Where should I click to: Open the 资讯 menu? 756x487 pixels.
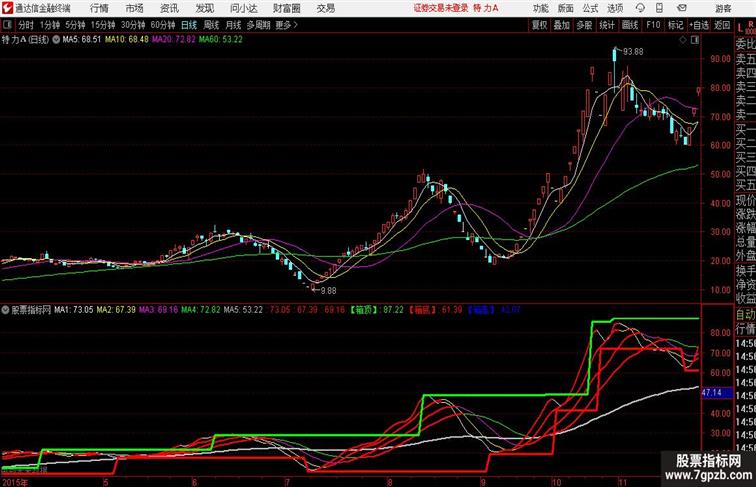[169, 8]
